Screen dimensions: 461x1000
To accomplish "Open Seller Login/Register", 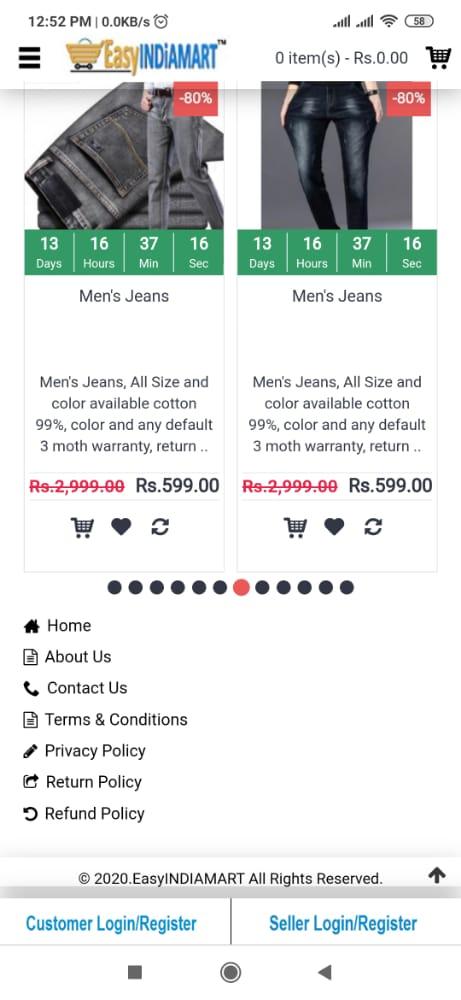I will coord(343,923).
